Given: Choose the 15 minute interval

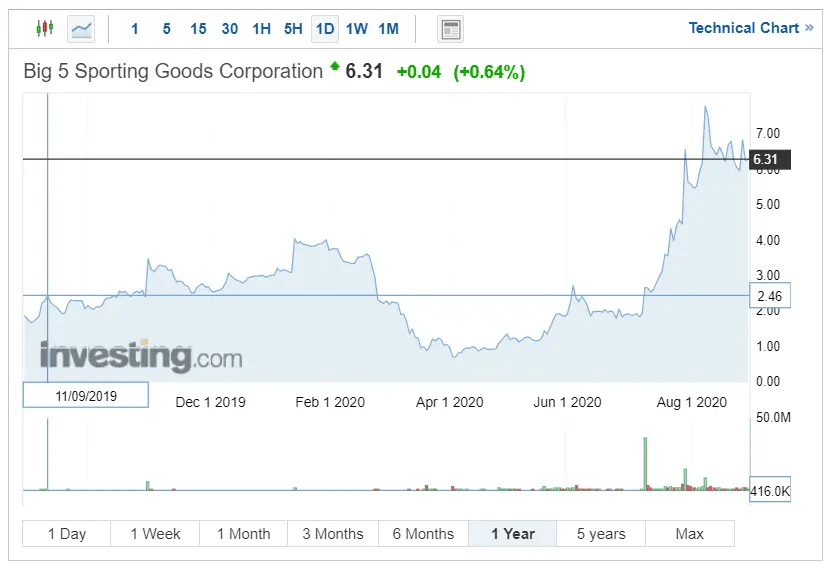Looking at the screenshot, I should click(x=198, y=29).
